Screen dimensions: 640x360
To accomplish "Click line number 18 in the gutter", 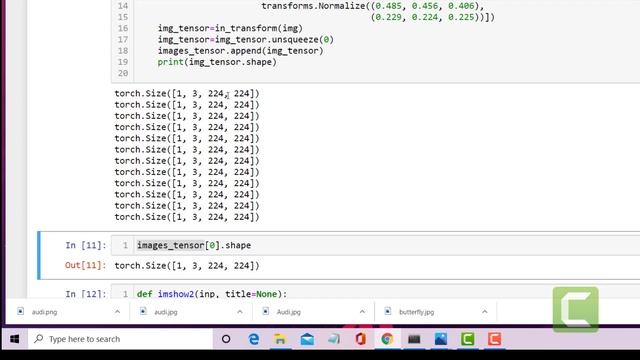I will (122, 51).
